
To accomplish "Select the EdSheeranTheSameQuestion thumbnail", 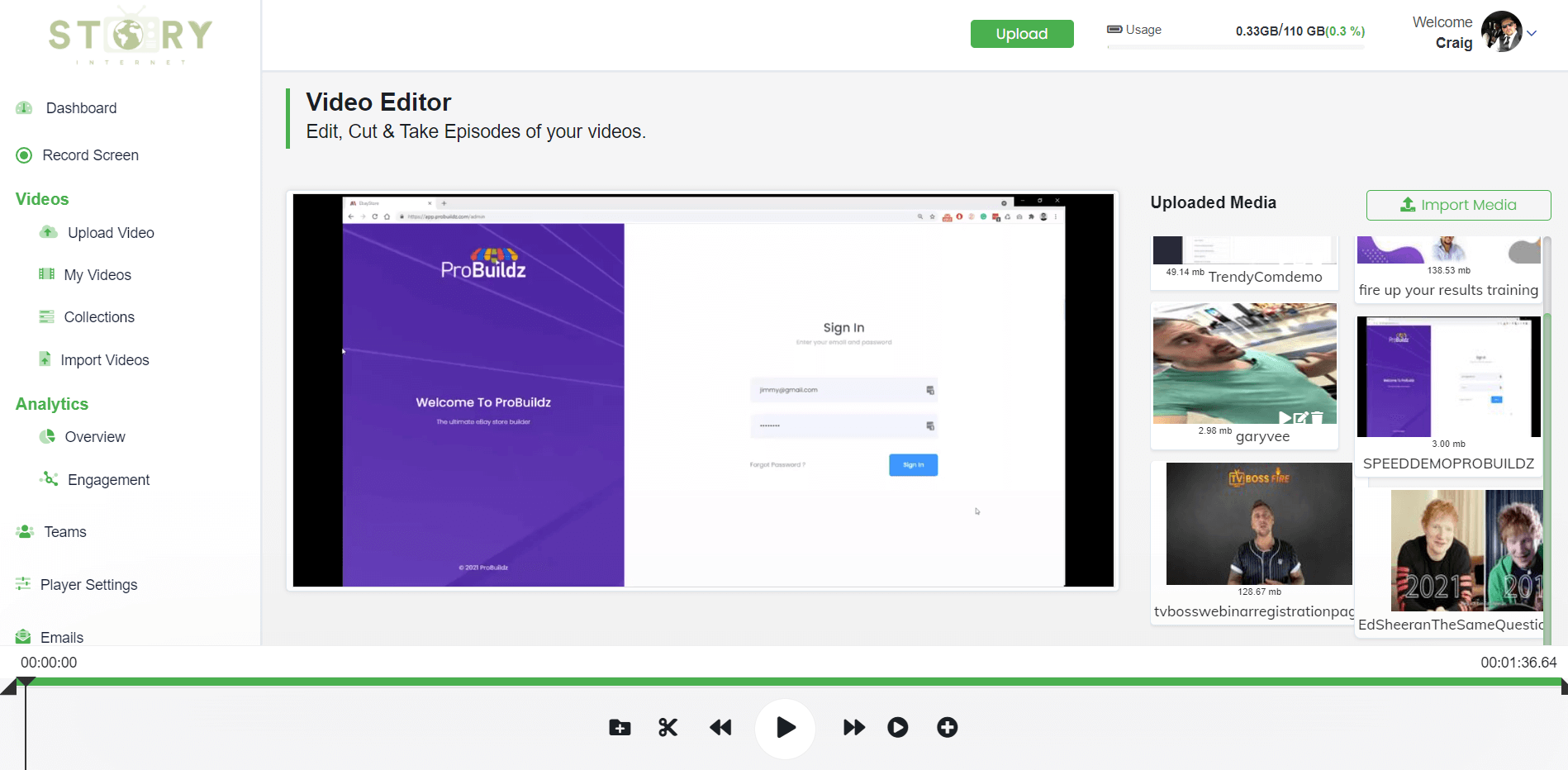I will [x=1466, y=550].
